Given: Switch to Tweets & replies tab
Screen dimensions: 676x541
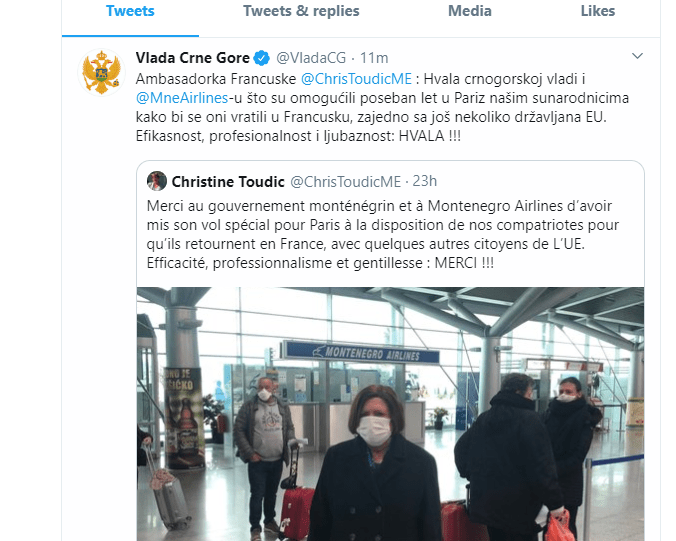Looking at the screenshot, I should pos(301,11).
